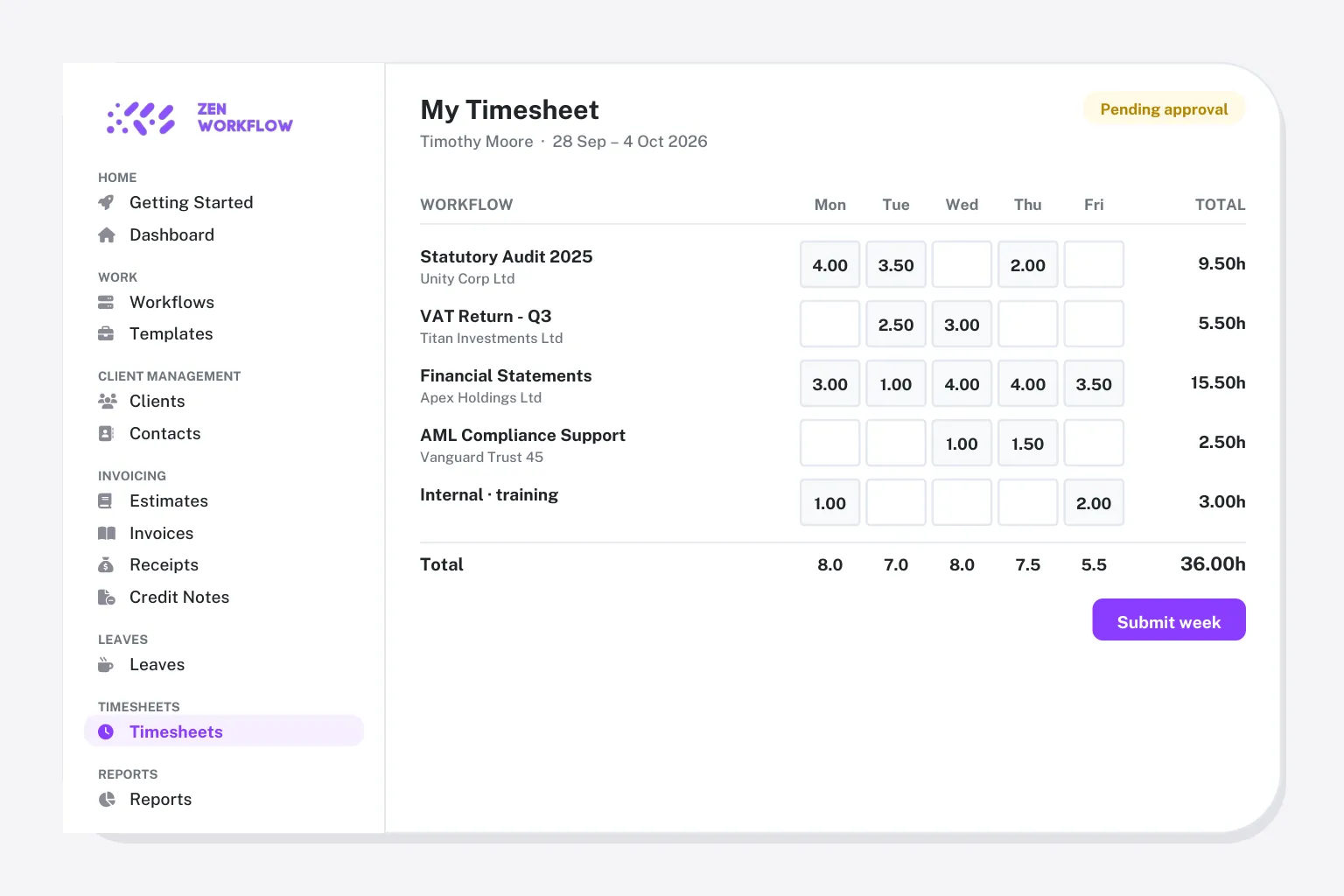The width and height of the screenshot is (1344, 896).
Task: Click the Unity Corp Ltd client name
Action: click(467, 278)
